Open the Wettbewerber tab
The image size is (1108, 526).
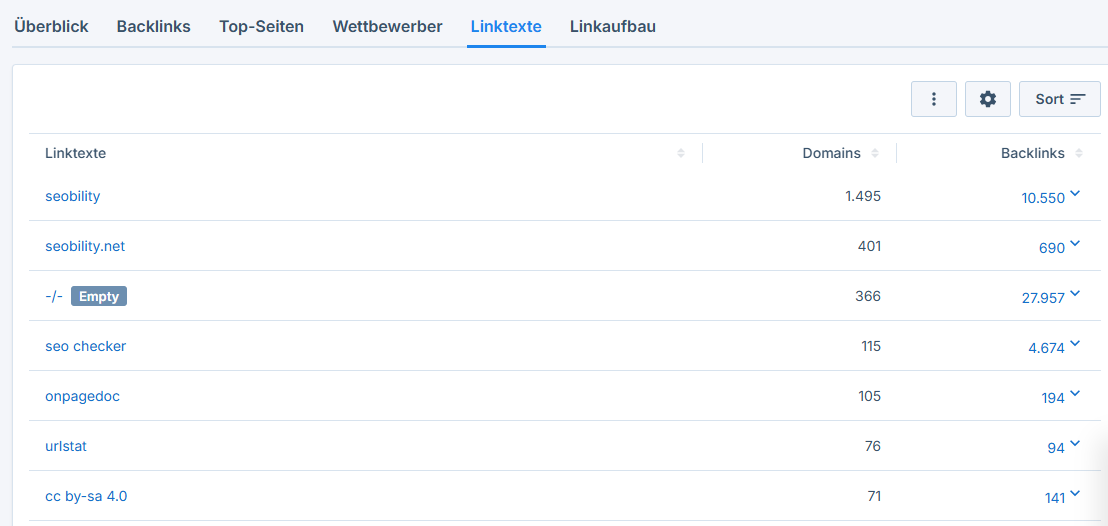pyautogui.click(x=387, y=27)
